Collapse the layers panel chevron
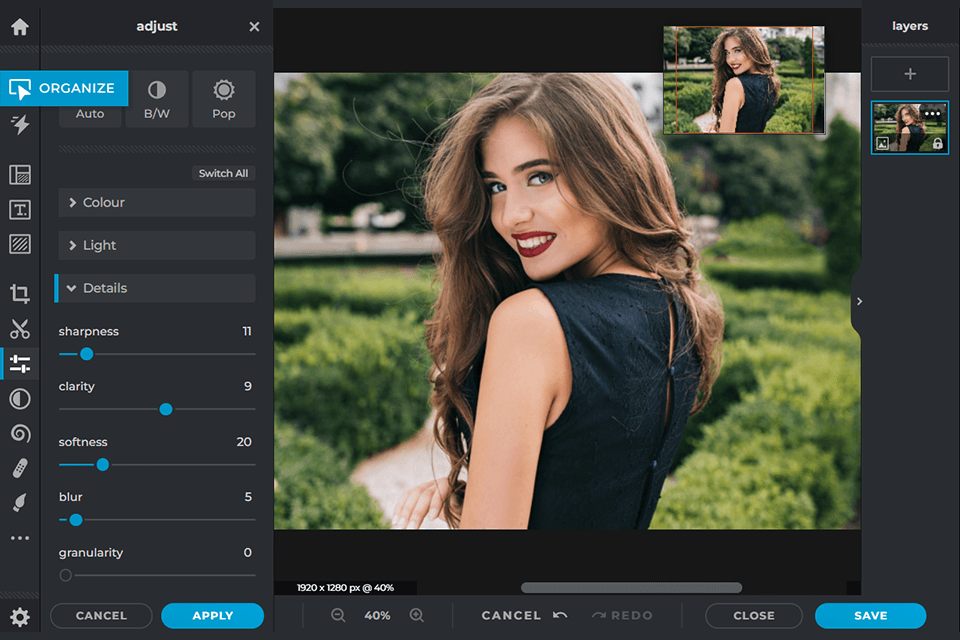The image size is (960, 640). pos(859,301)
